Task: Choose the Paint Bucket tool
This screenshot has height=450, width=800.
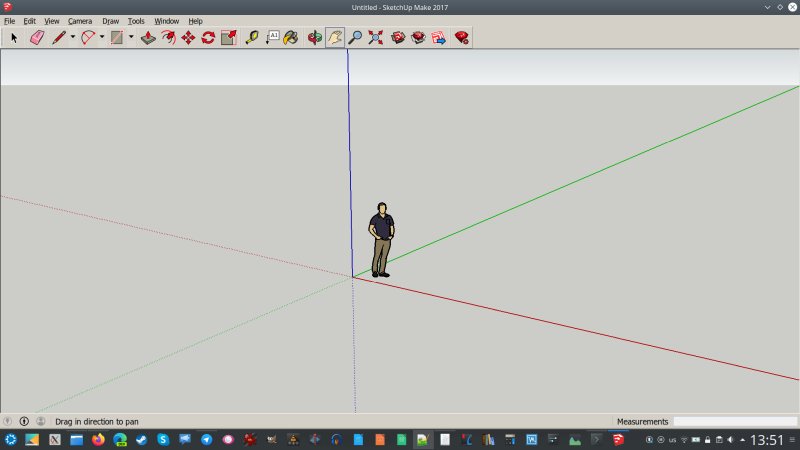Action: tap(291, 38)
